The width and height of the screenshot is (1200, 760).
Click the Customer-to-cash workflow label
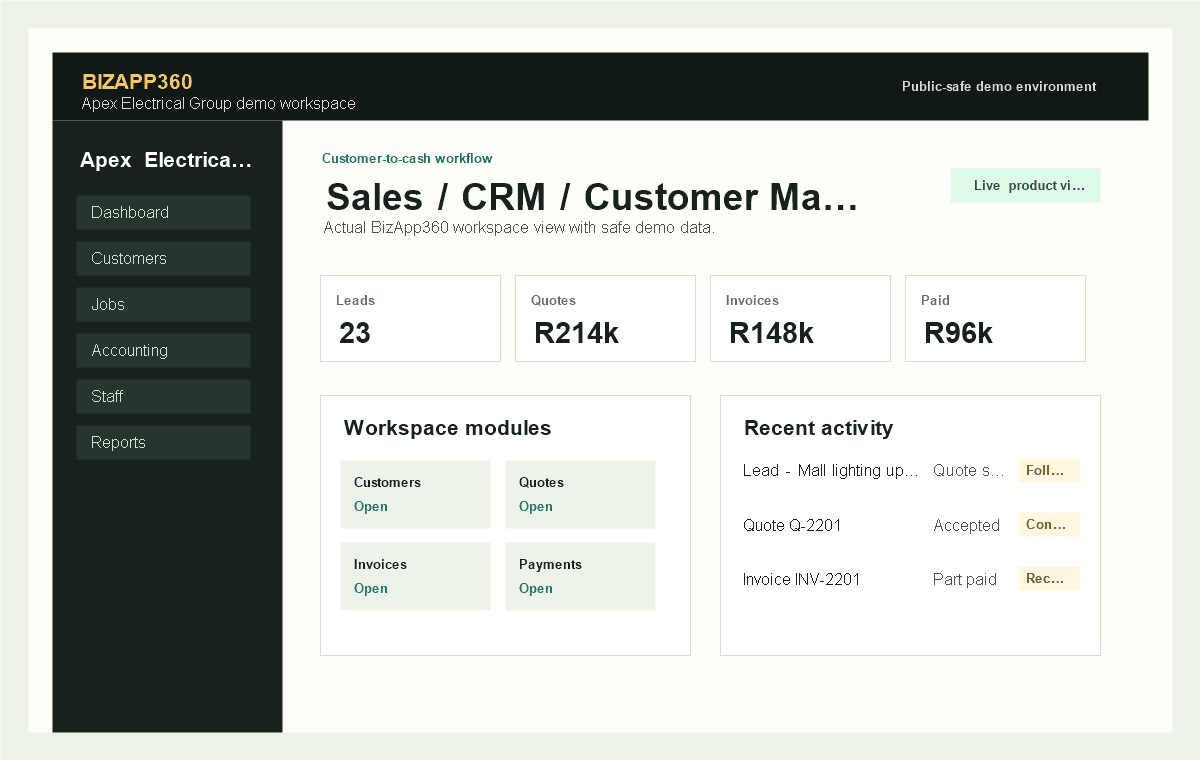[x=407, y=158]
